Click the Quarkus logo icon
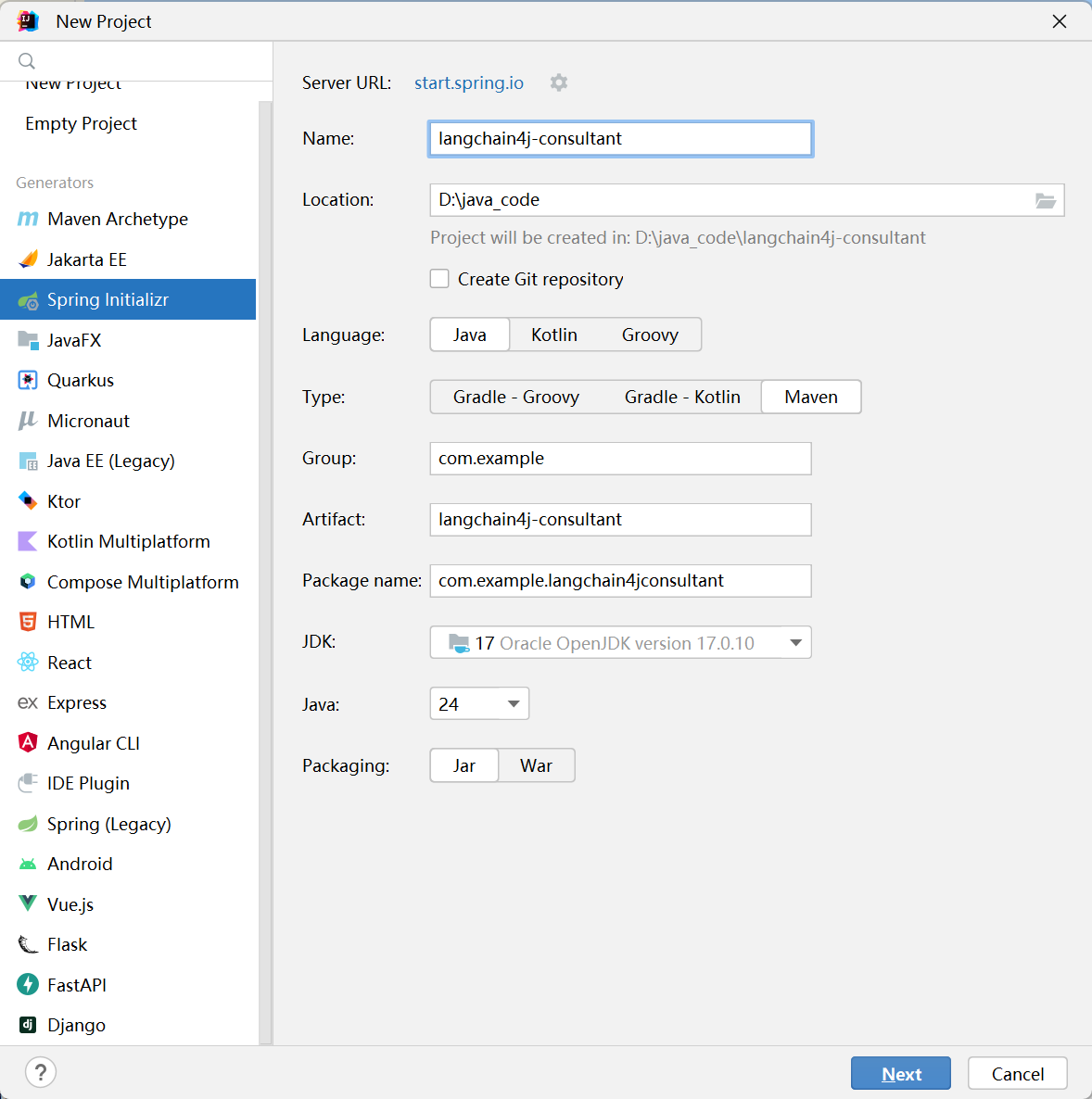Viewport: 1092px width, 1099px height. tap(28, 381)
